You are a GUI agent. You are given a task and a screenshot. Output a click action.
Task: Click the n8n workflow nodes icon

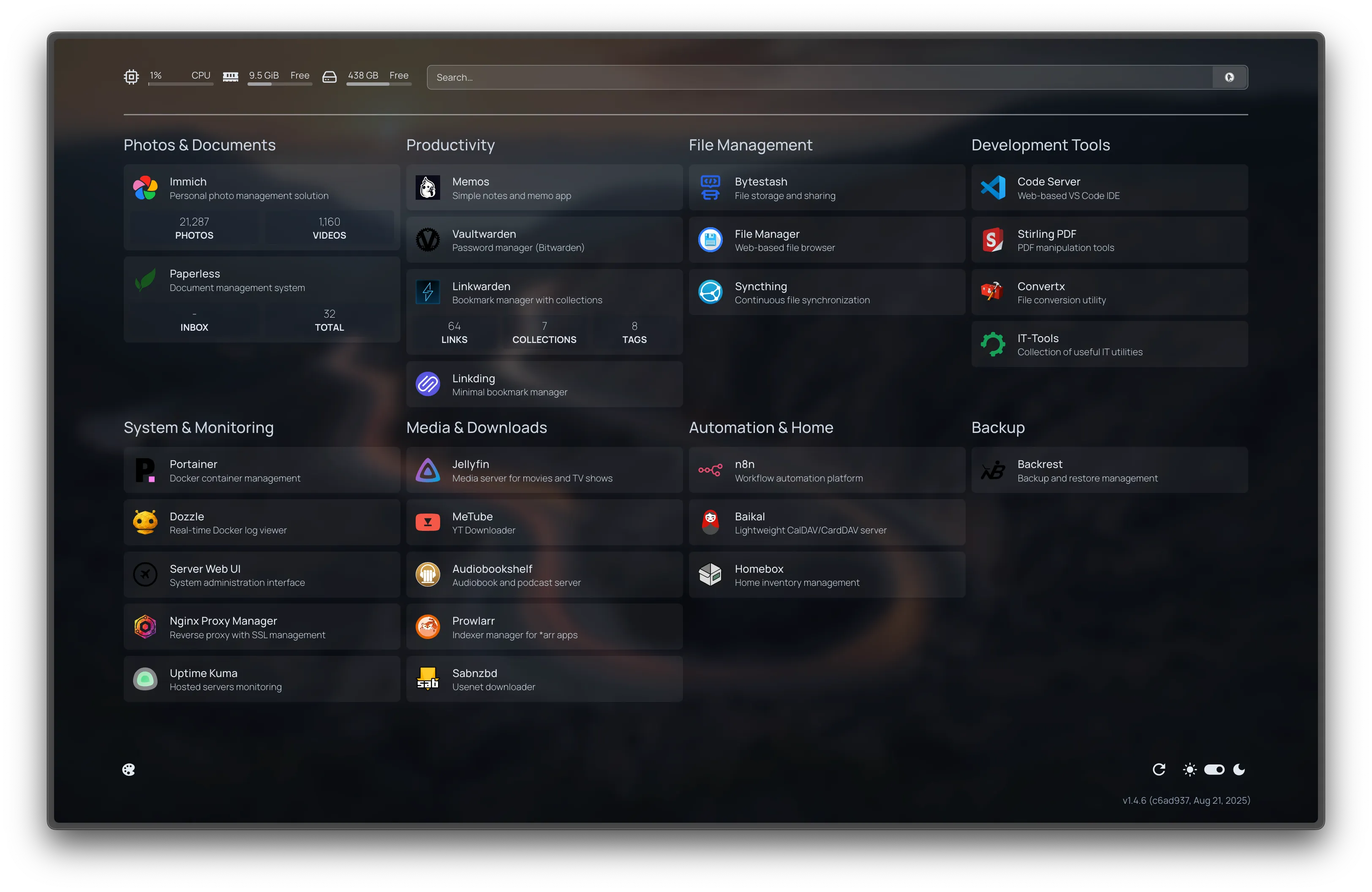710,470
